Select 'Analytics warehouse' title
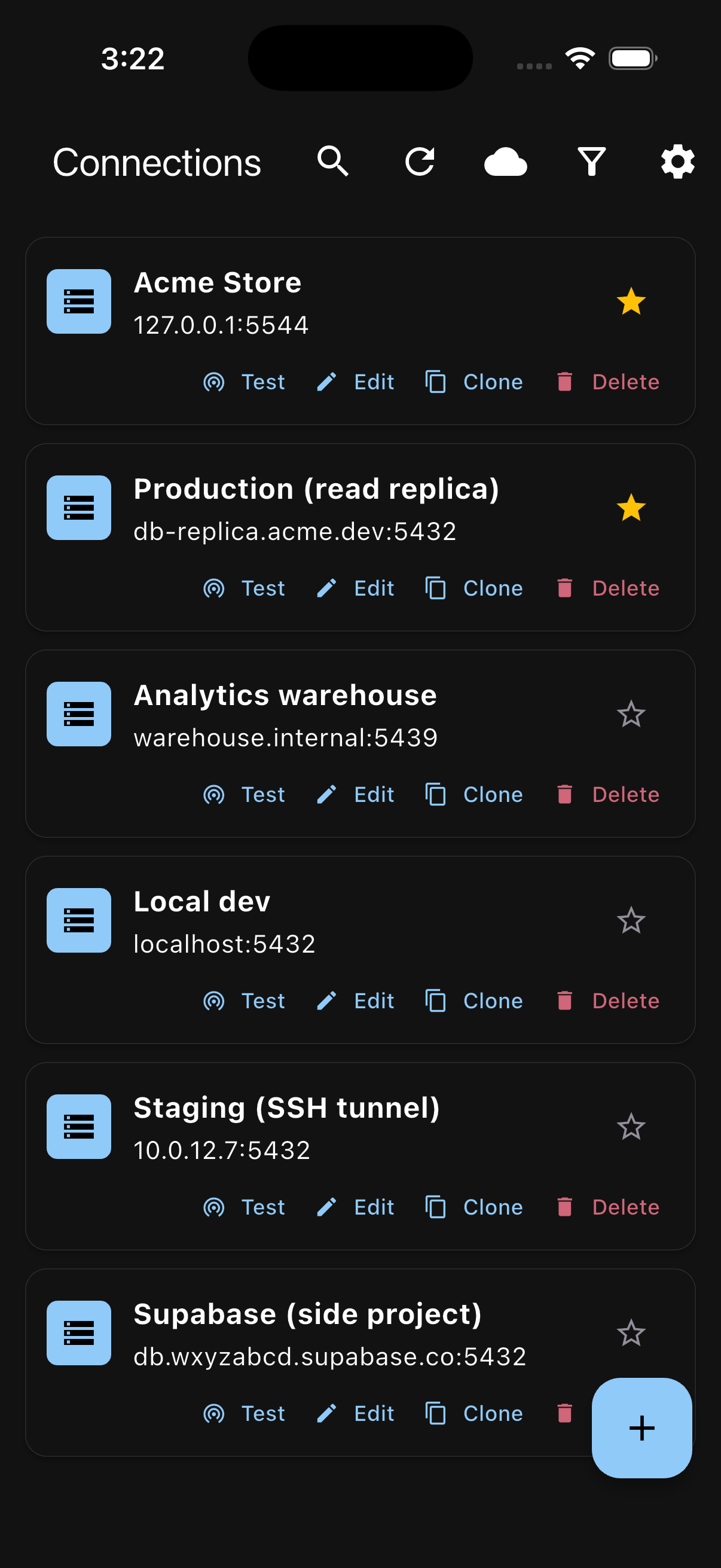Screen dimensions: 721x1568 [x=285, y=695]
